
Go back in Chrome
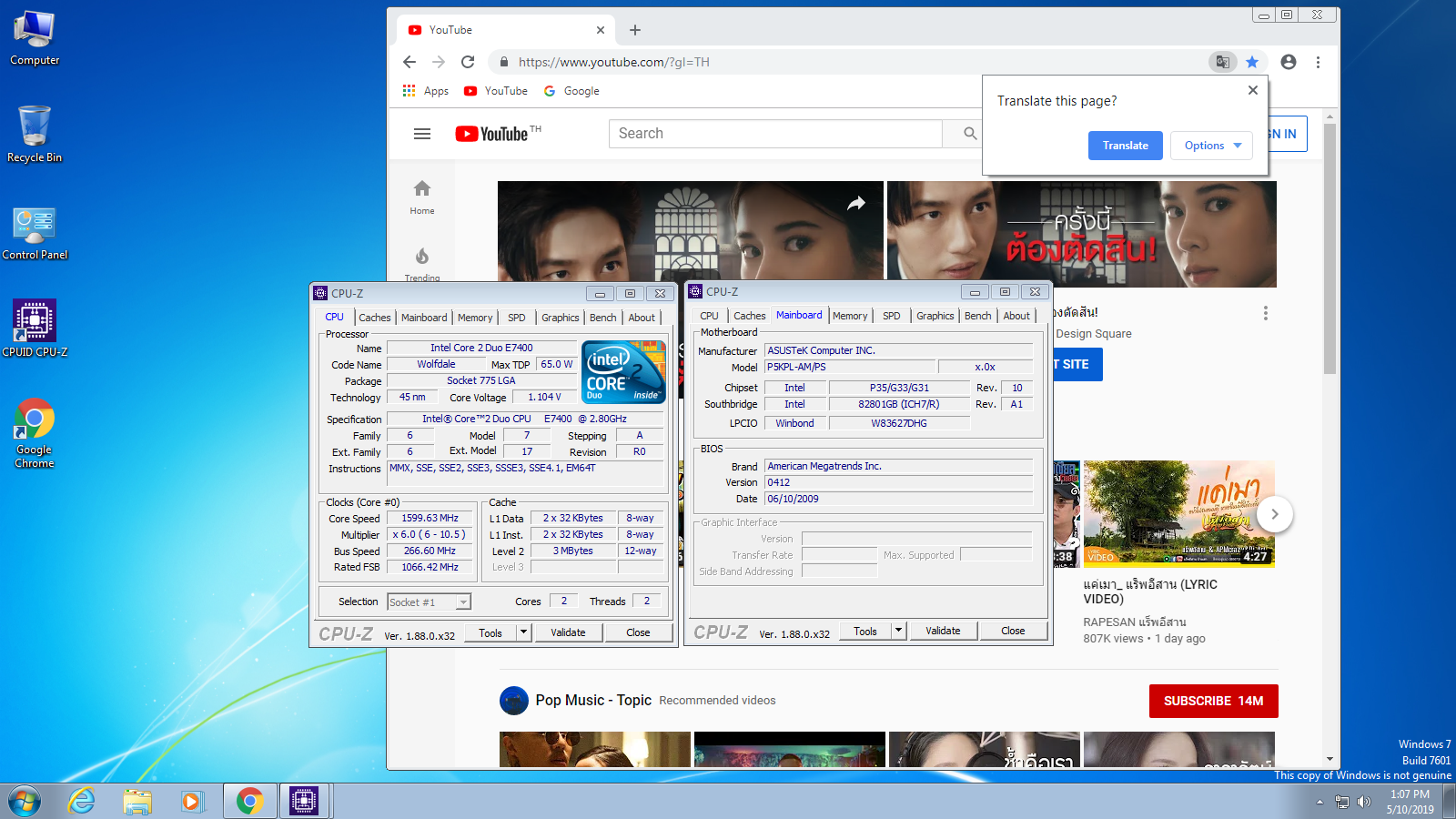(409, 62)
